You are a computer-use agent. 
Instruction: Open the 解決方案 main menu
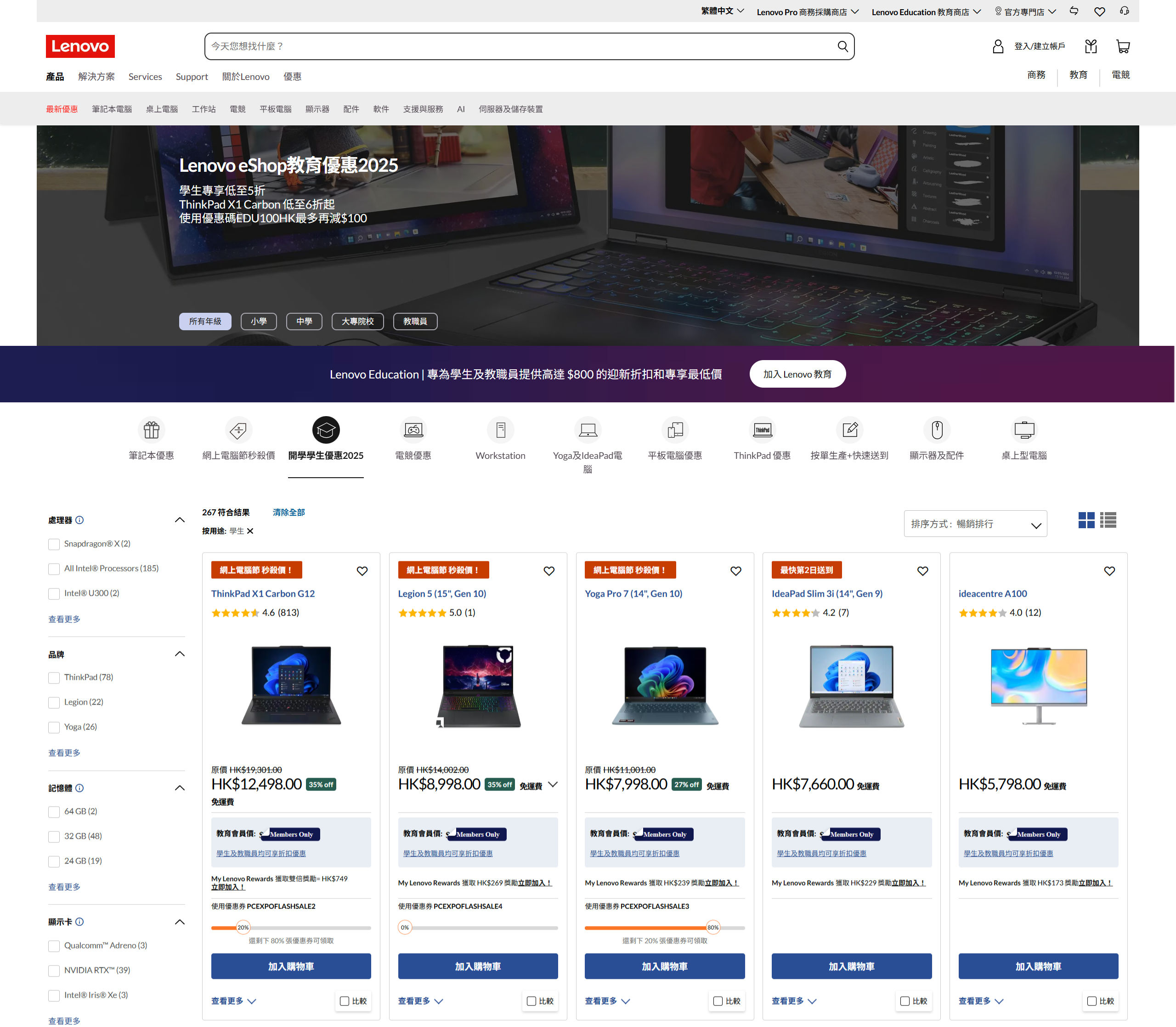pyautogui.click(x=96, y=77)
